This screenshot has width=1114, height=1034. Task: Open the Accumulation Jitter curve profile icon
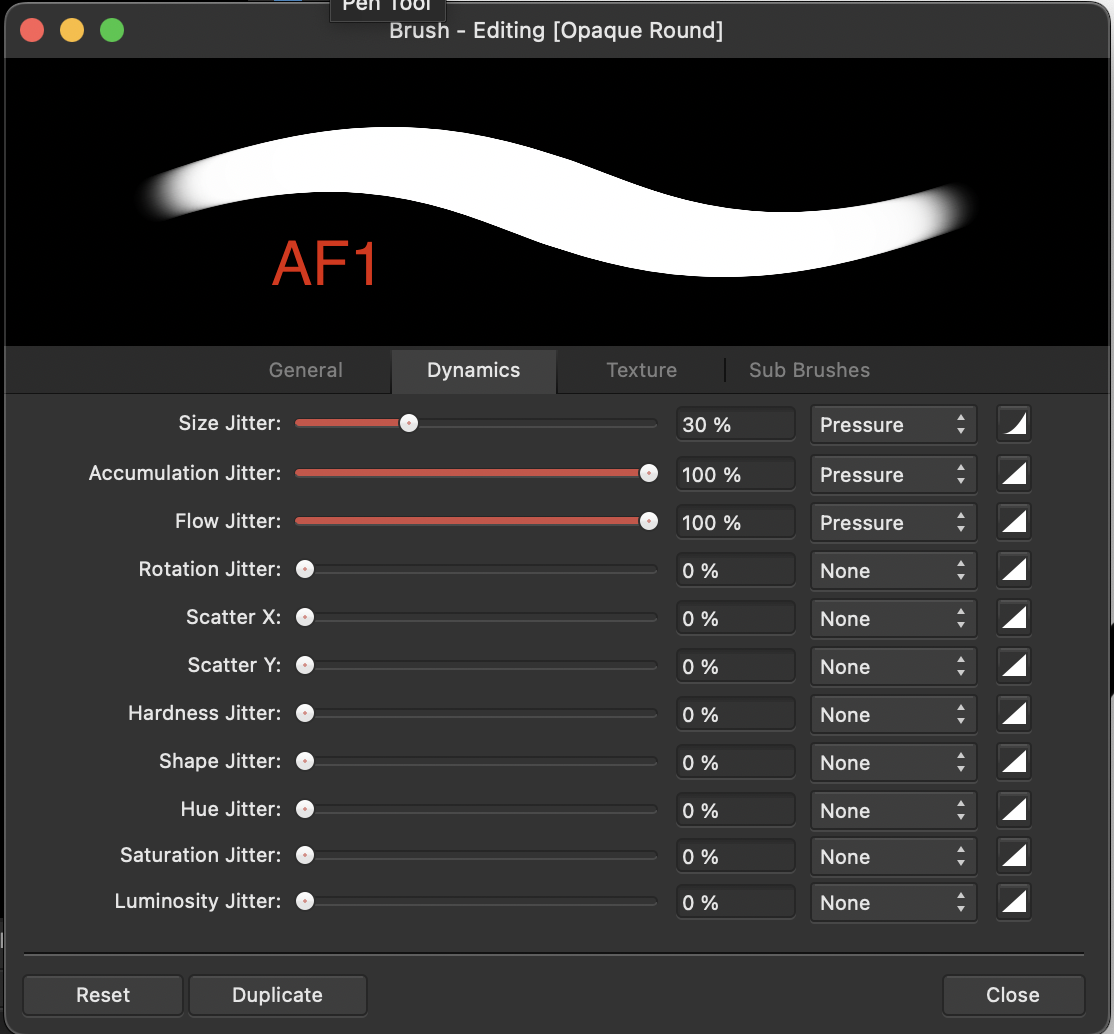click(1014, 473)
